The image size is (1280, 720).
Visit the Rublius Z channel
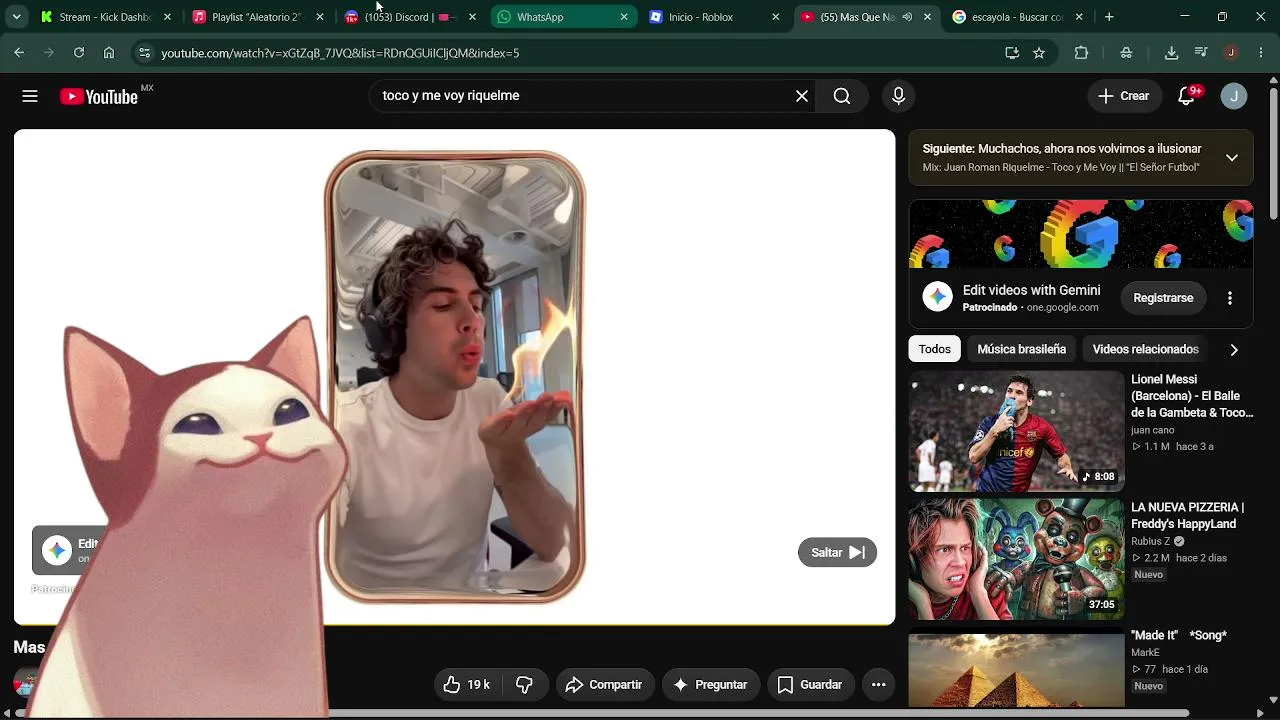(1150, 542)
